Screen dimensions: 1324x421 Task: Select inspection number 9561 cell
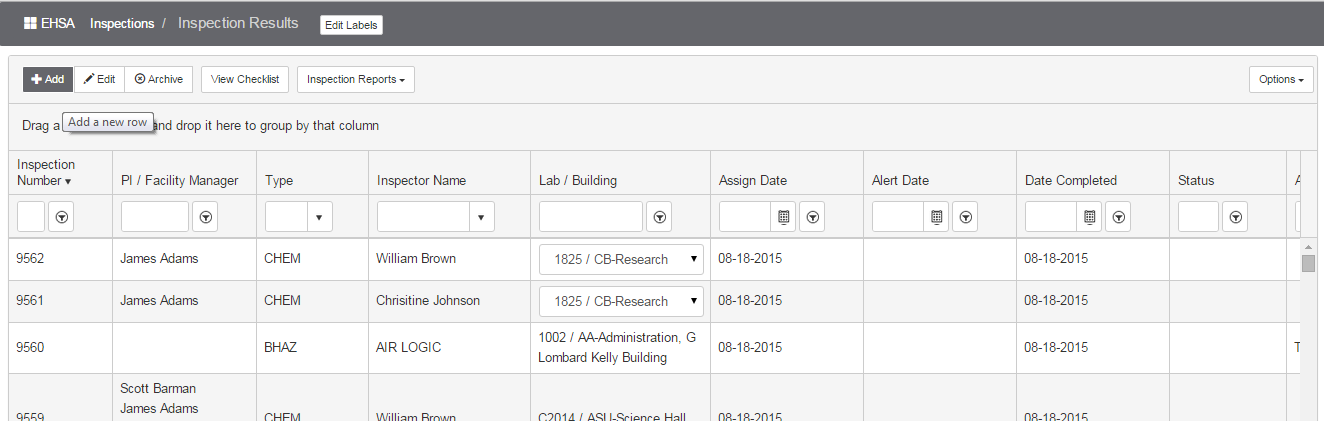59,301
